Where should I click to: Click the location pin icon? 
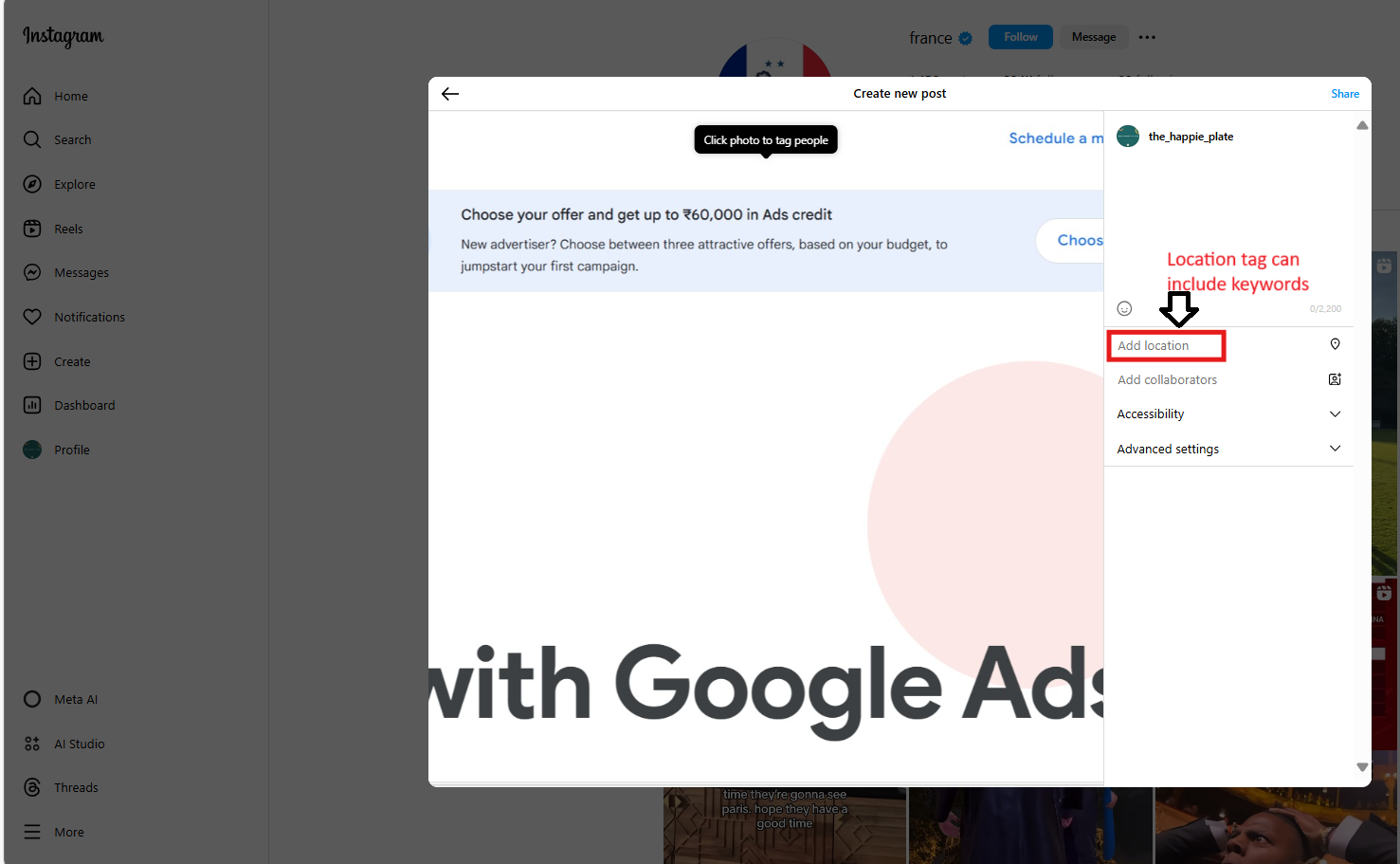[1335, 344]
